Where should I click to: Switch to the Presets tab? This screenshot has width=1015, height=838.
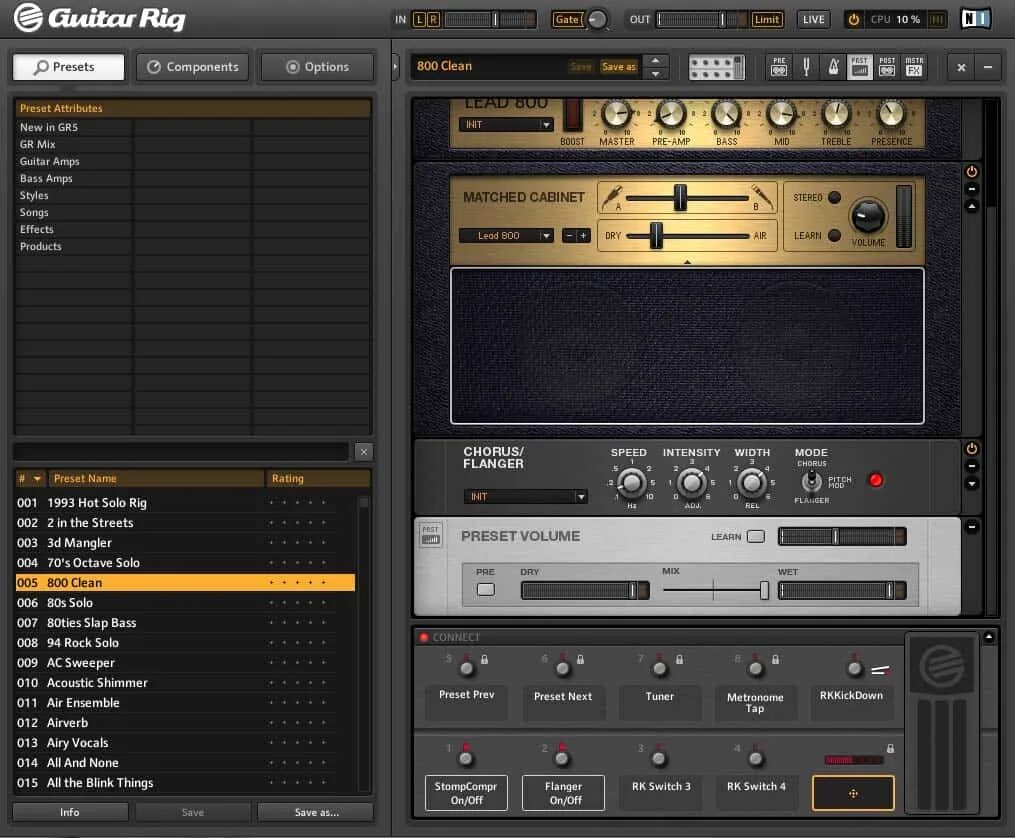[69, 67]
